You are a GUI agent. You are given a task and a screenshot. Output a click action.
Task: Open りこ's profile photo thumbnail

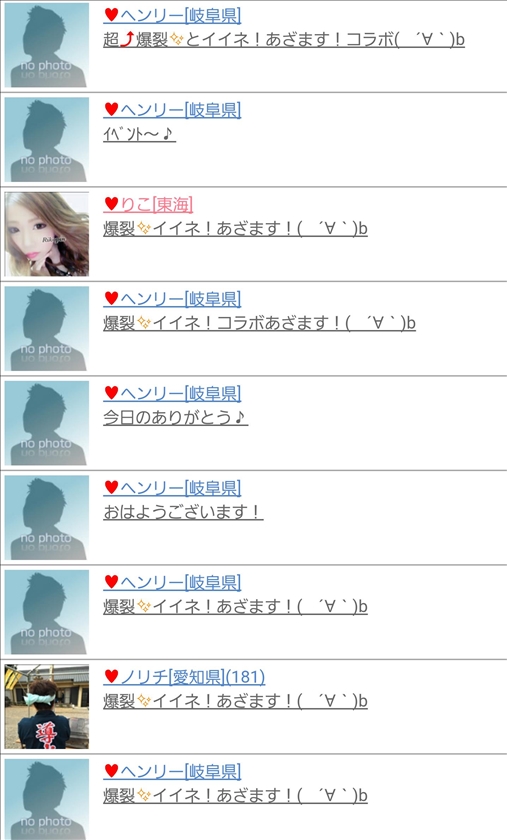coord(47,234)
